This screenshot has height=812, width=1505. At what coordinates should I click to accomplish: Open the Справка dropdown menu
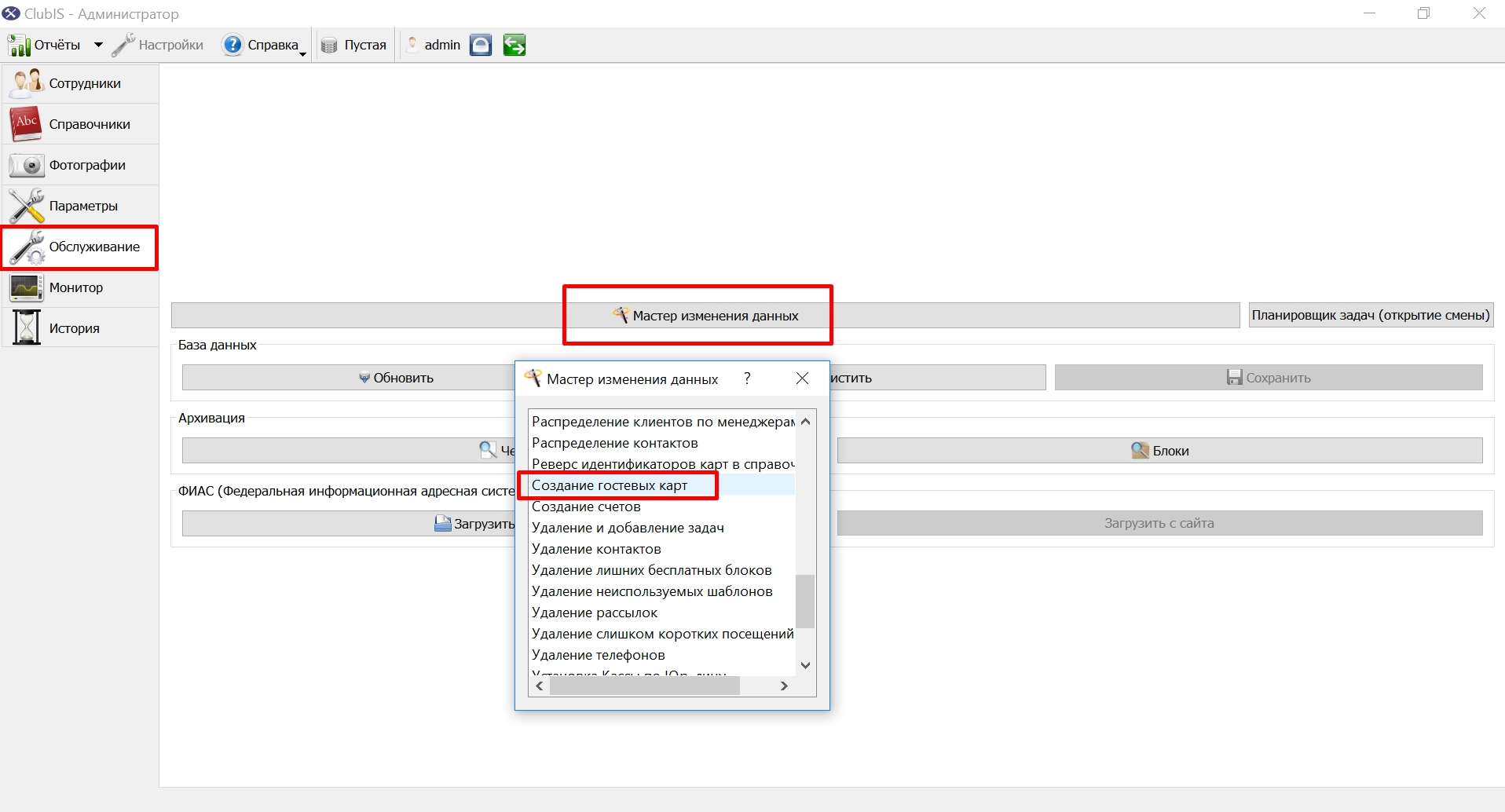(x=264, y=45)
